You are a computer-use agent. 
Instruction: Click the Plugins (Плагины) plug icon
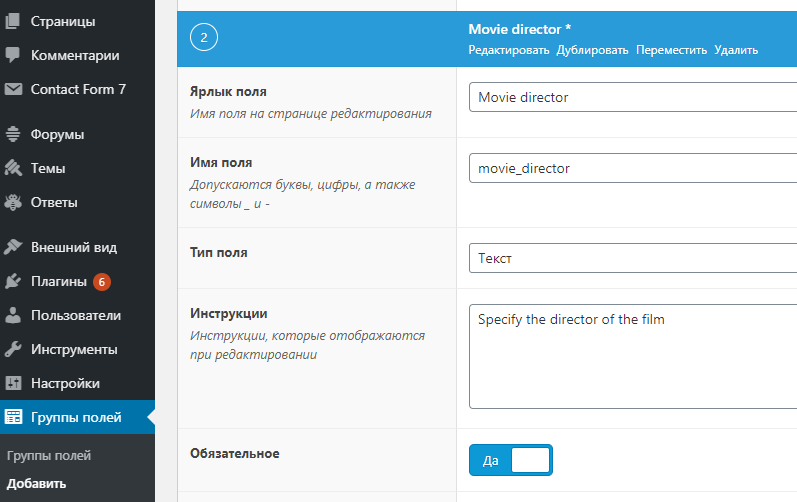(x=13, y=281)
